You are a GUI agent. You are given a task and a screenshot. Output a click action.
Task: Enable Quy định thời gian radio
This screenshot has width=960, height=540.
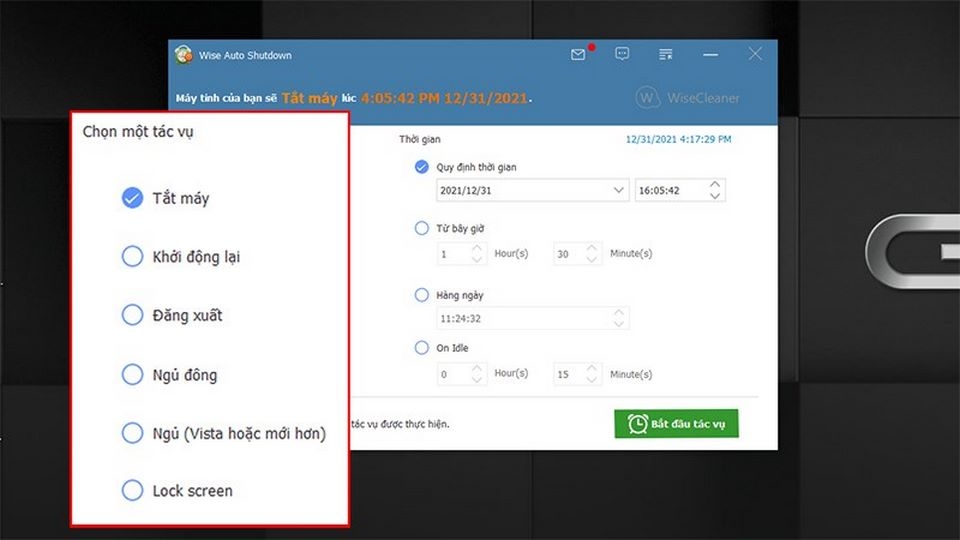(x=421, y=167)
